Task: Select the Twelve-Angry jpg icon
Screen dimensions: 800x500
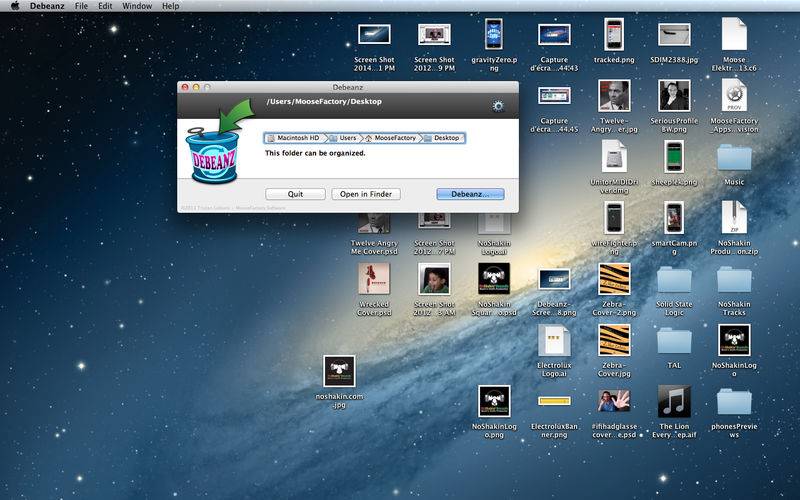Action: (x=614, y=95)
